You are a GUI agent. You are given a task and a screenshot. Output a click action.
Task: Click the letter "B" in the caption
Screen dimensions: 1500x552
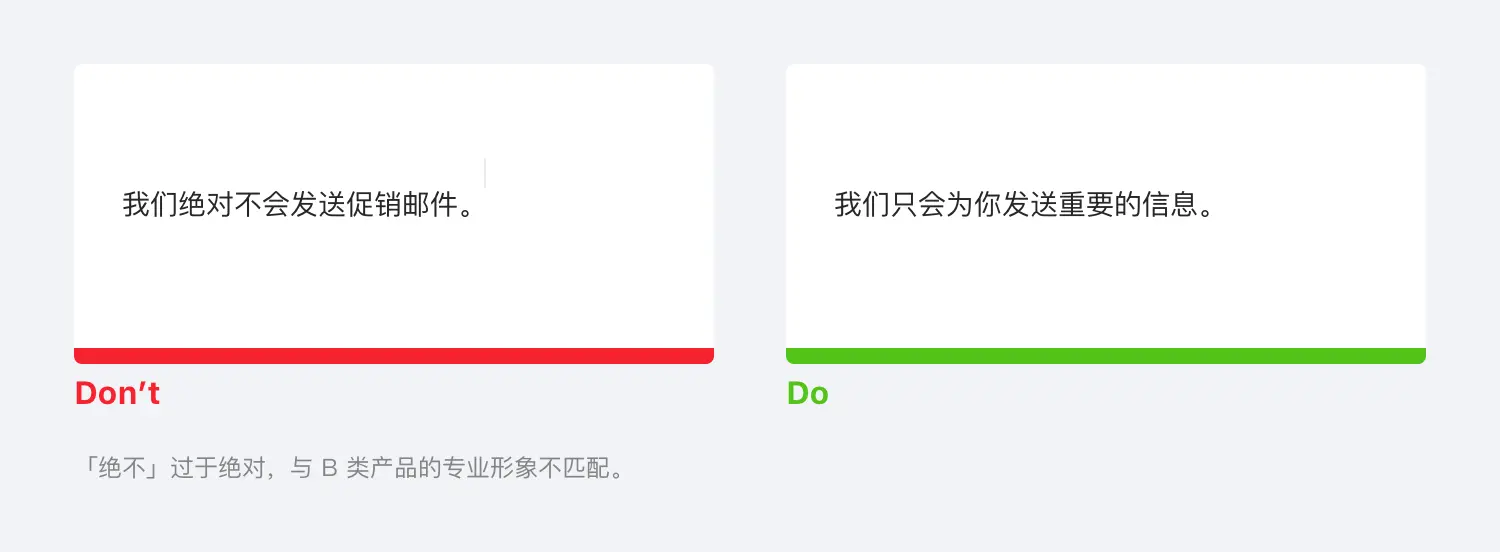(329, 468)
